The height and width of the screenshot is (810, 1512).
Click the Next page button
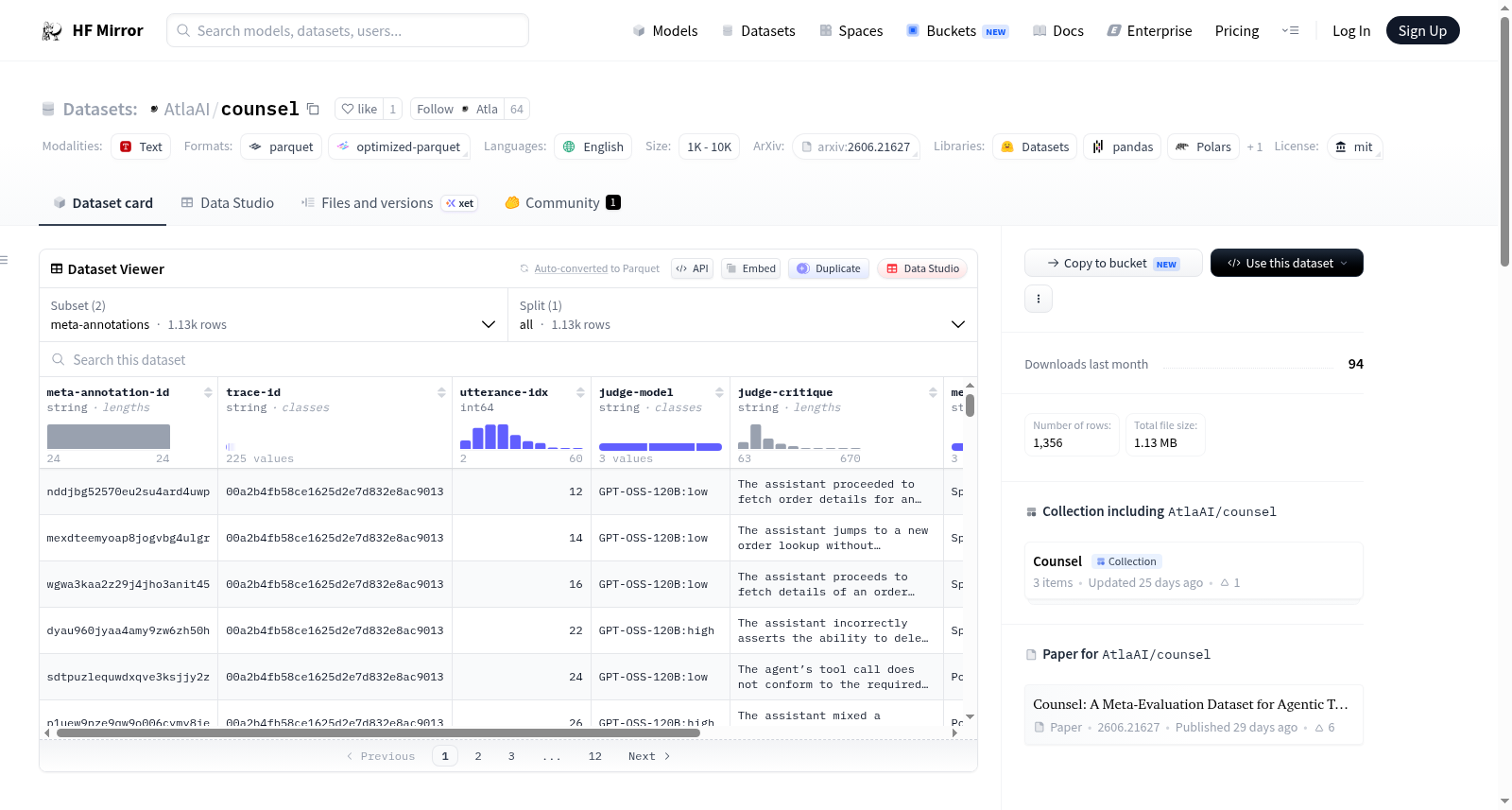tap(649, 756)
